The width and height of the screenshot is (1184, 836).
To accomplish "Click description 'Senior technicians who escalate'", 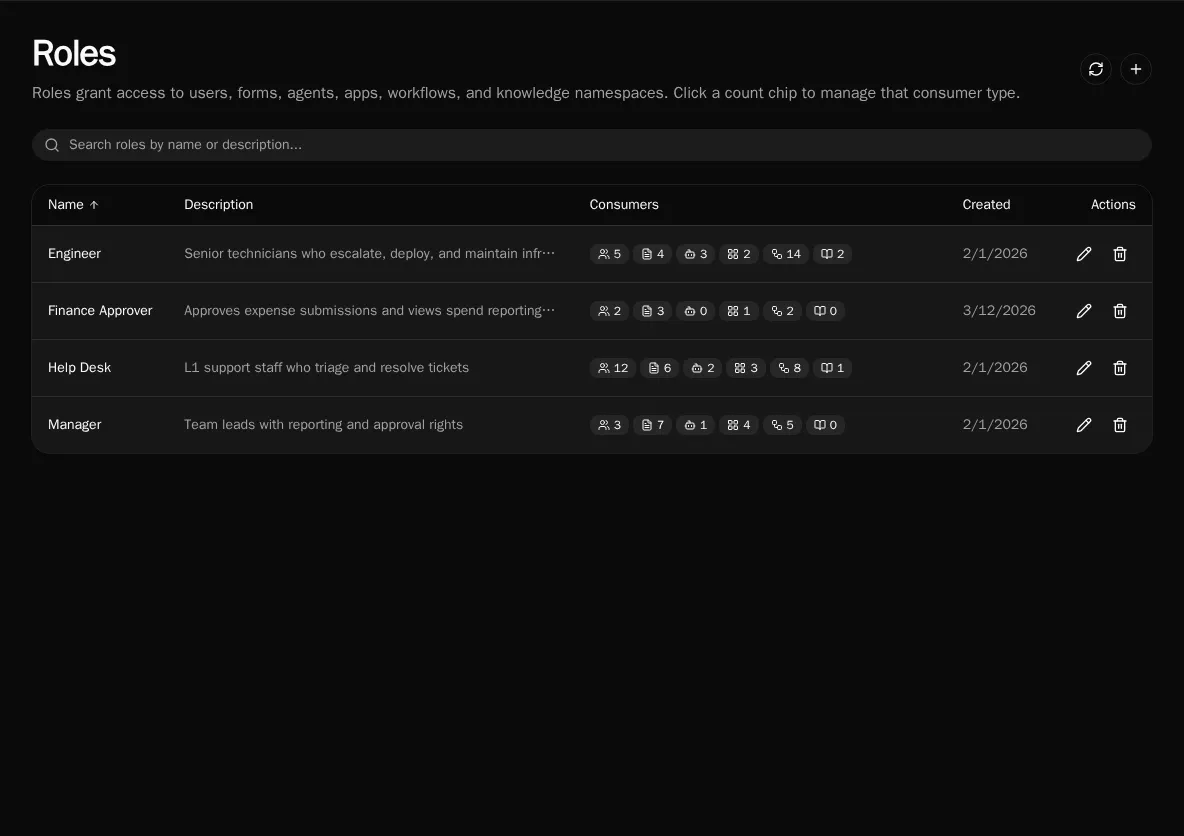I will click(369, 254).
